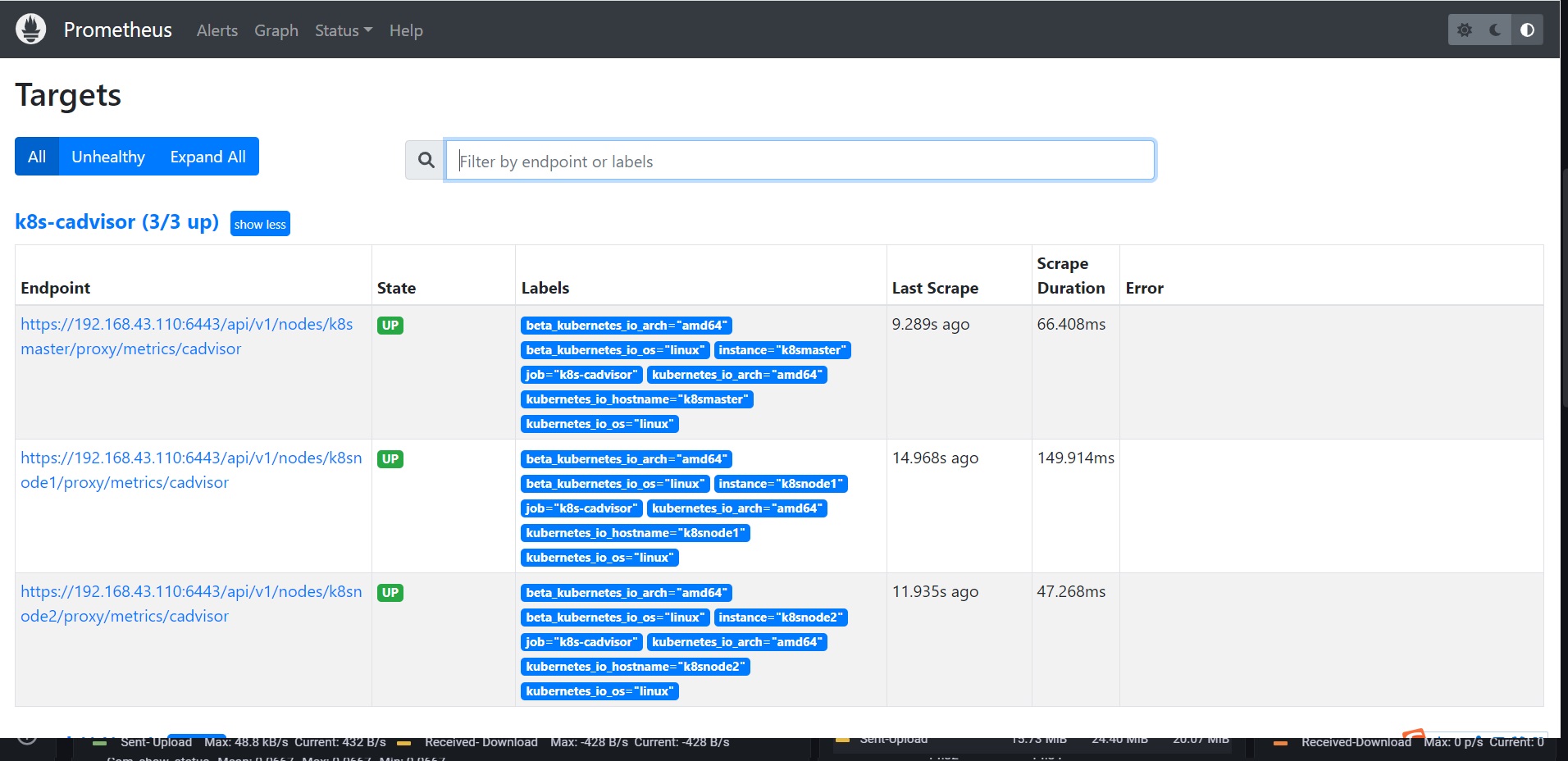Click the 11.935s ago last scrape
This screenshot has height=761, width=1568.
[935, 591]
